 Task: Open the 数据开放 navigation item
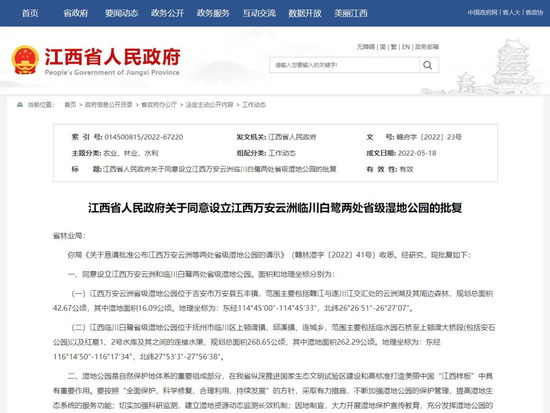pos(305,13)
